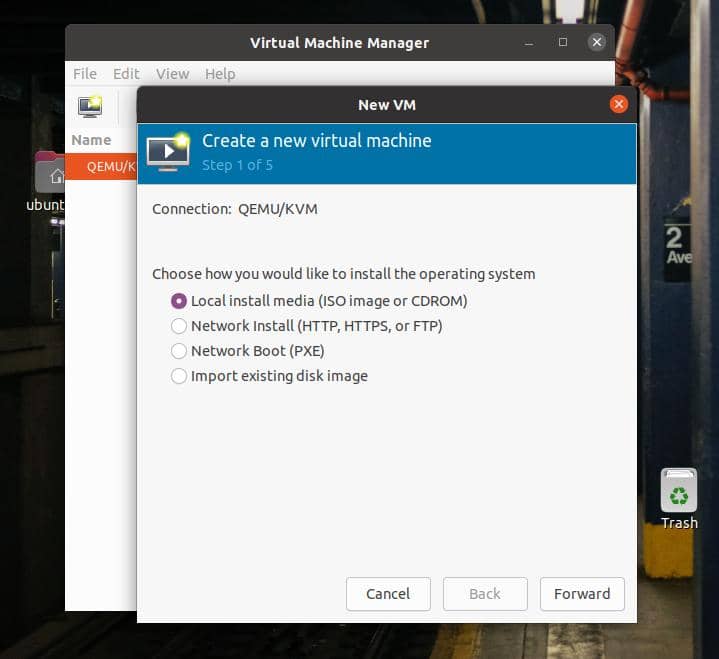Screen dimensions: 719x659
Task: Close the Virtual Machine Manager window
Action: [597, 42]
